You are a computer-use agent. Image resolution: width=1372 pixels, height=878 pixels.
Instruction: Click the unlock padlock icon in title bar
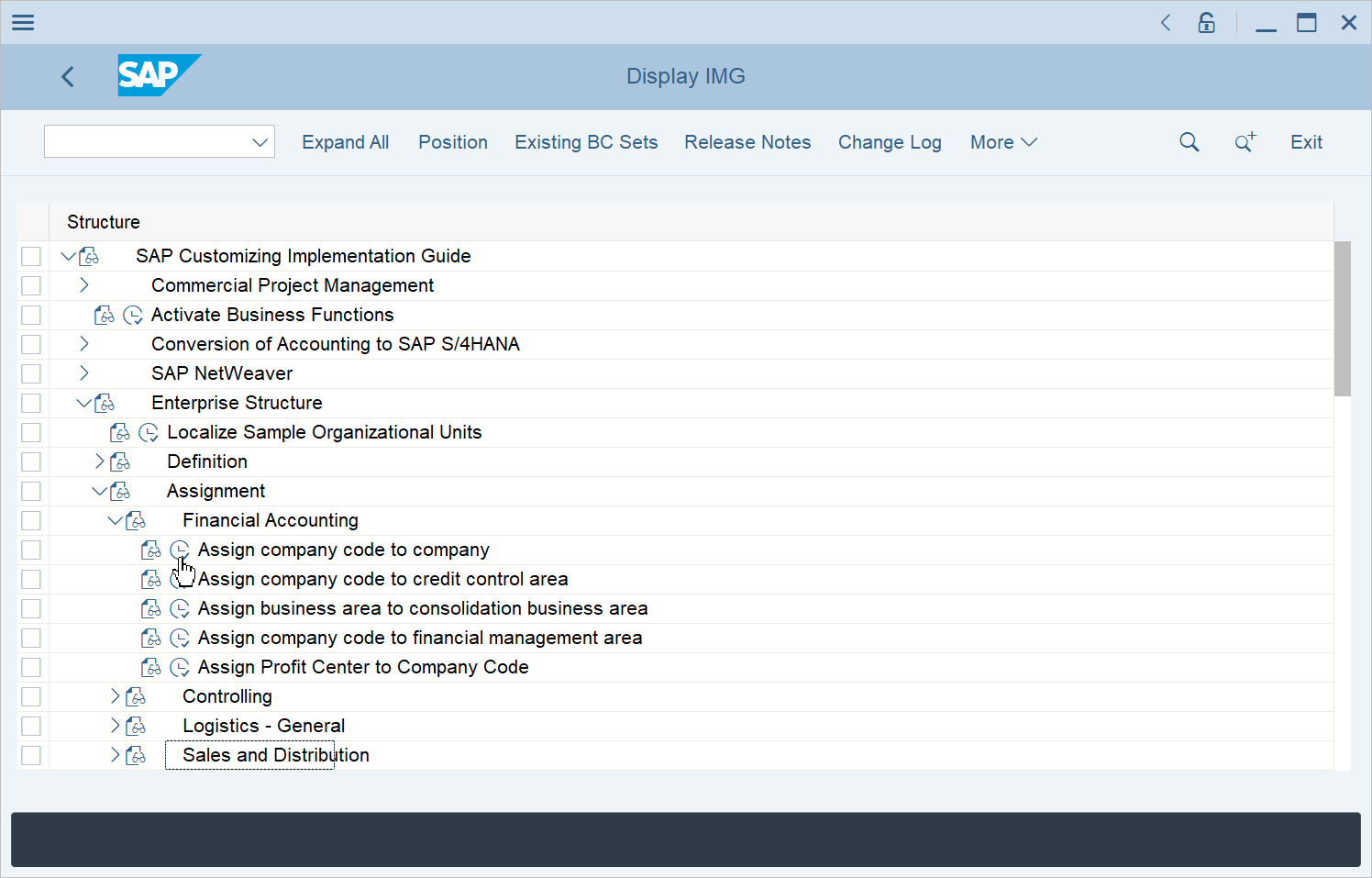(x=1207, y=22)
